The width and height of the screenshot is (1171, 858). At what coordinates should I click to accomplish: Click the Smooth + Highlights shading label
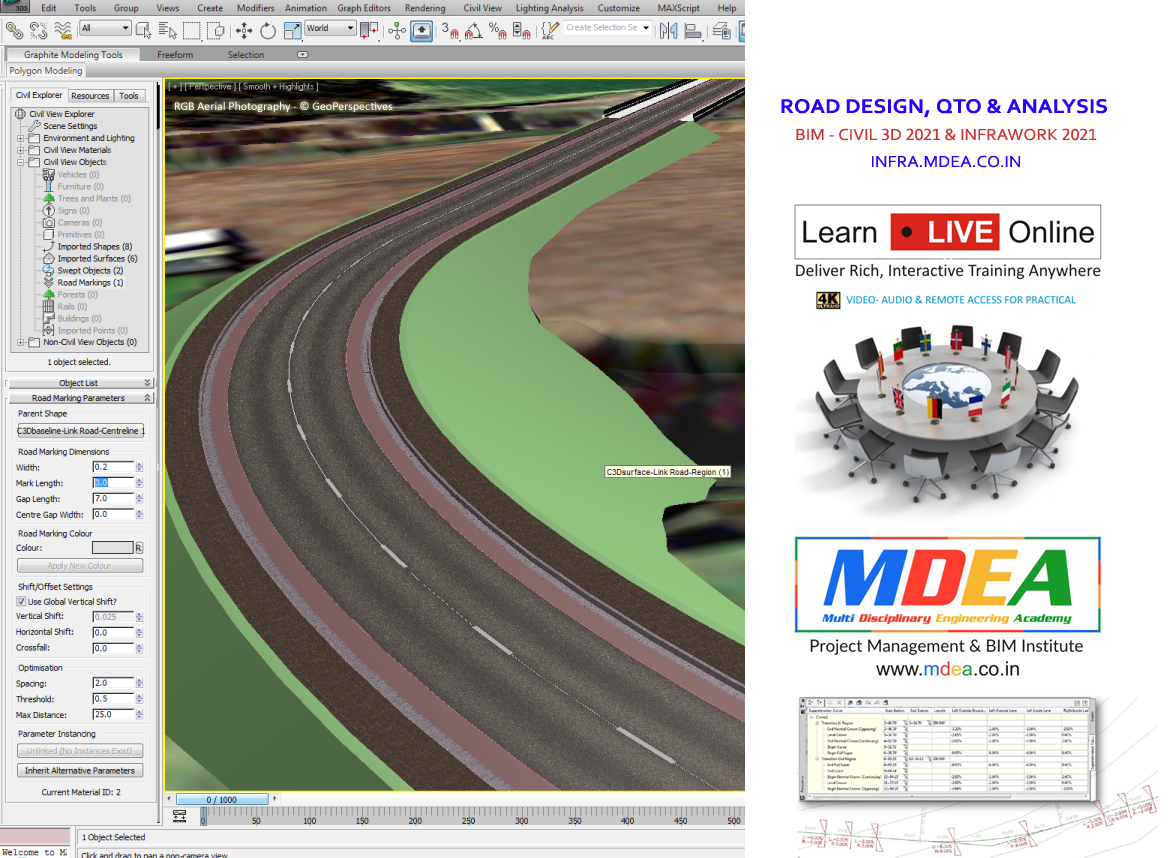point(280,87)
